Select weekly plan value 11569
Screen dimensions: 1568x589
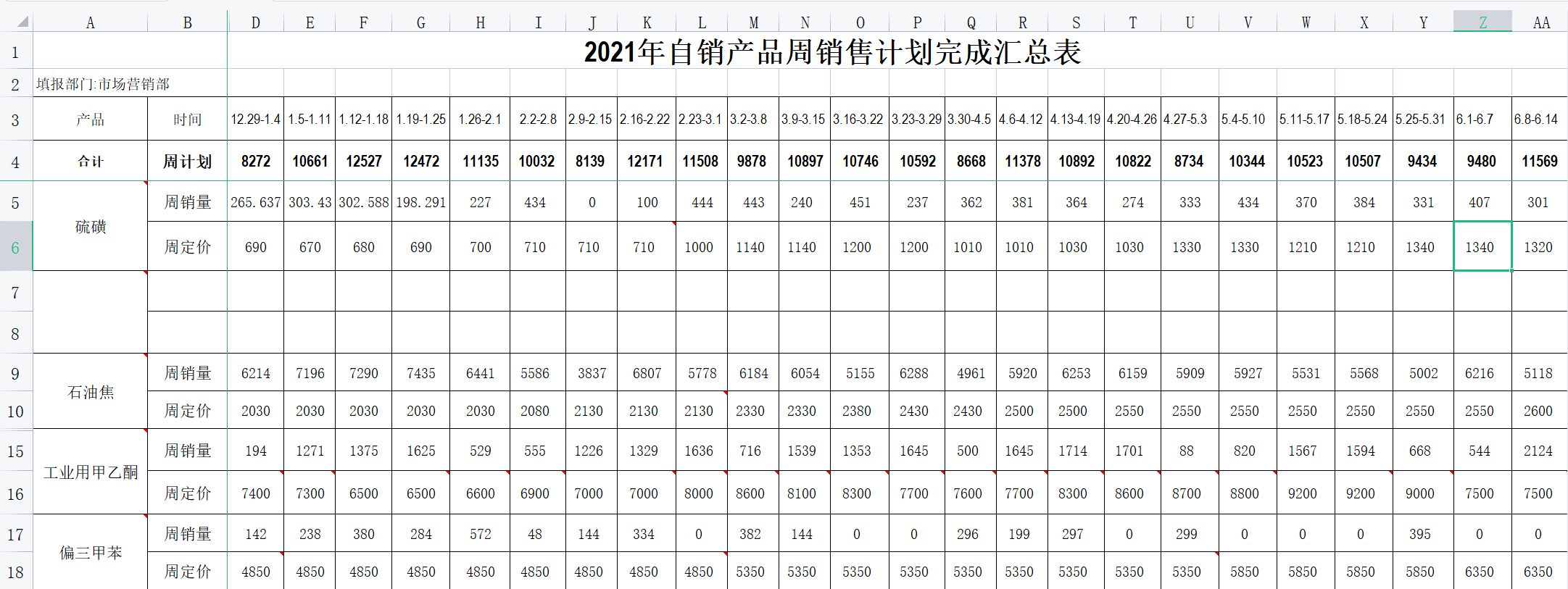click(1540, 161)
